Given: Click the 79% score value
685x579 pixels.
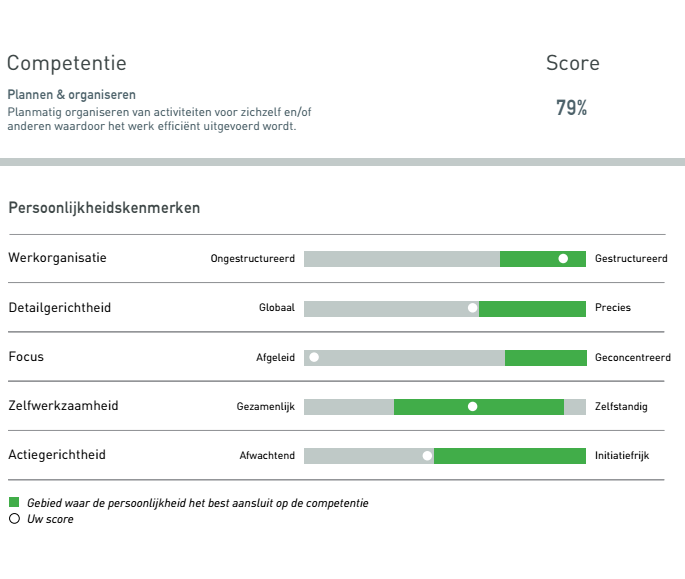Looking at the screenshot, I should tap(571, 107).
